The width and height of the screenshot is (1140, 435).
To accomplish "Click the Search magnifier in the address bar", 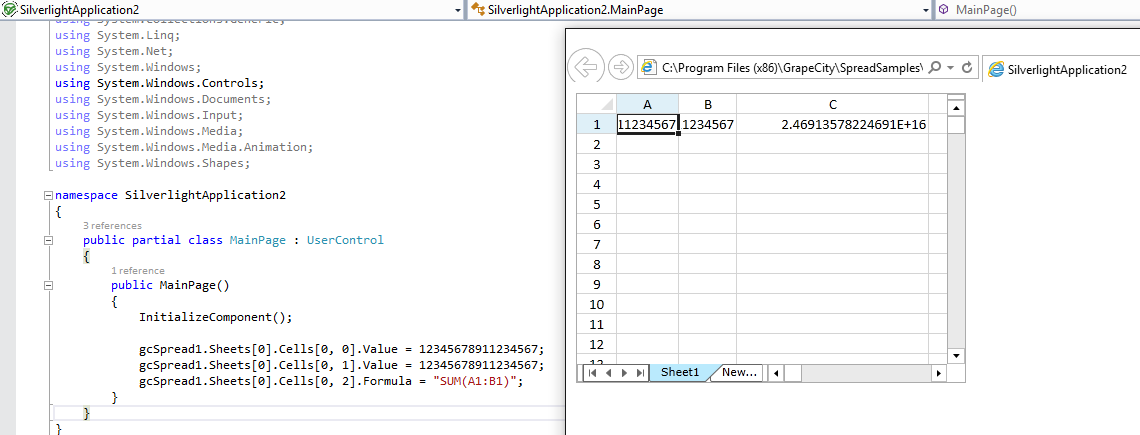I will click(x=936, y=68).
